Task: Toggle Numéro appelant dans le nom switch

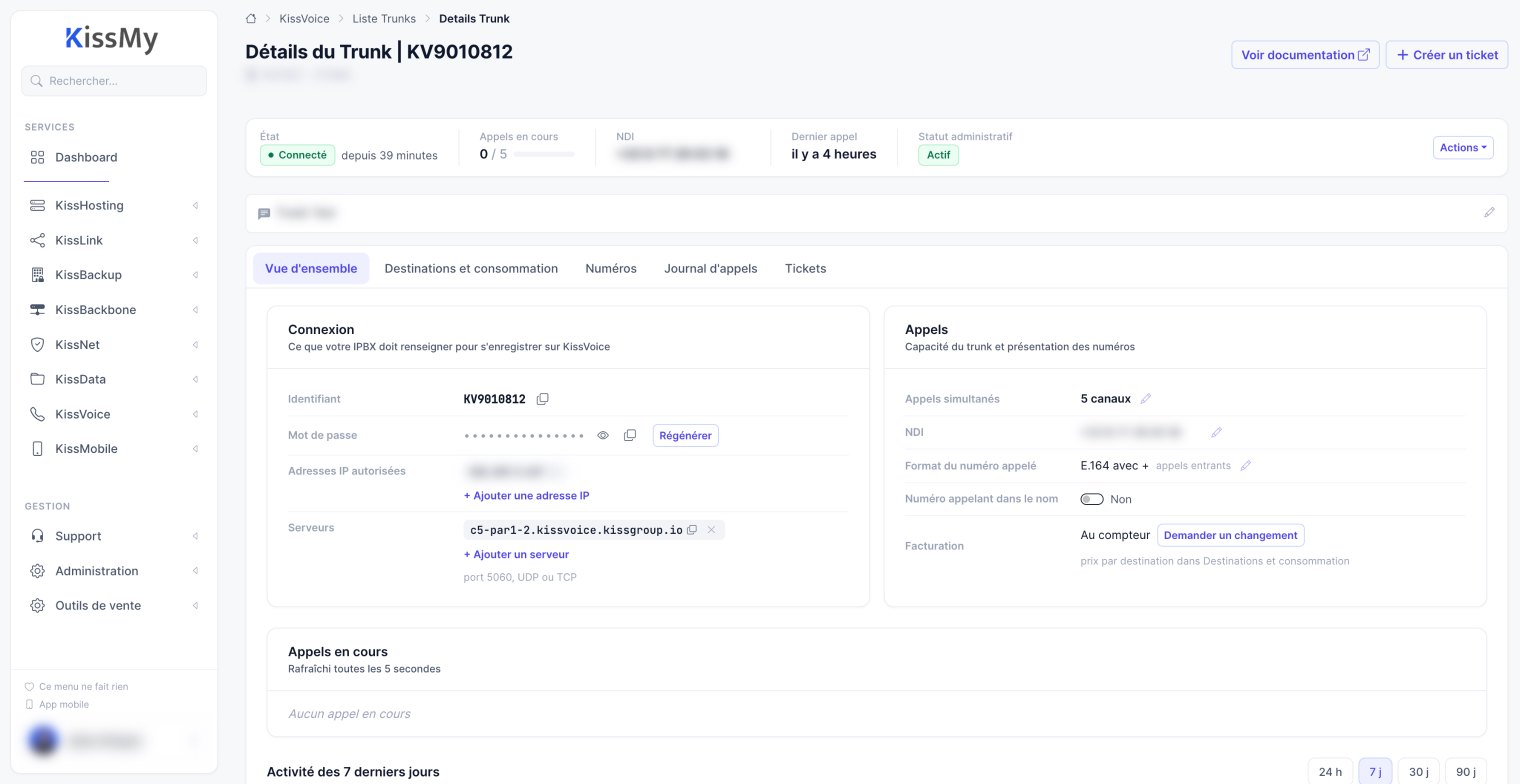Action: click(x=1092, y=499)
